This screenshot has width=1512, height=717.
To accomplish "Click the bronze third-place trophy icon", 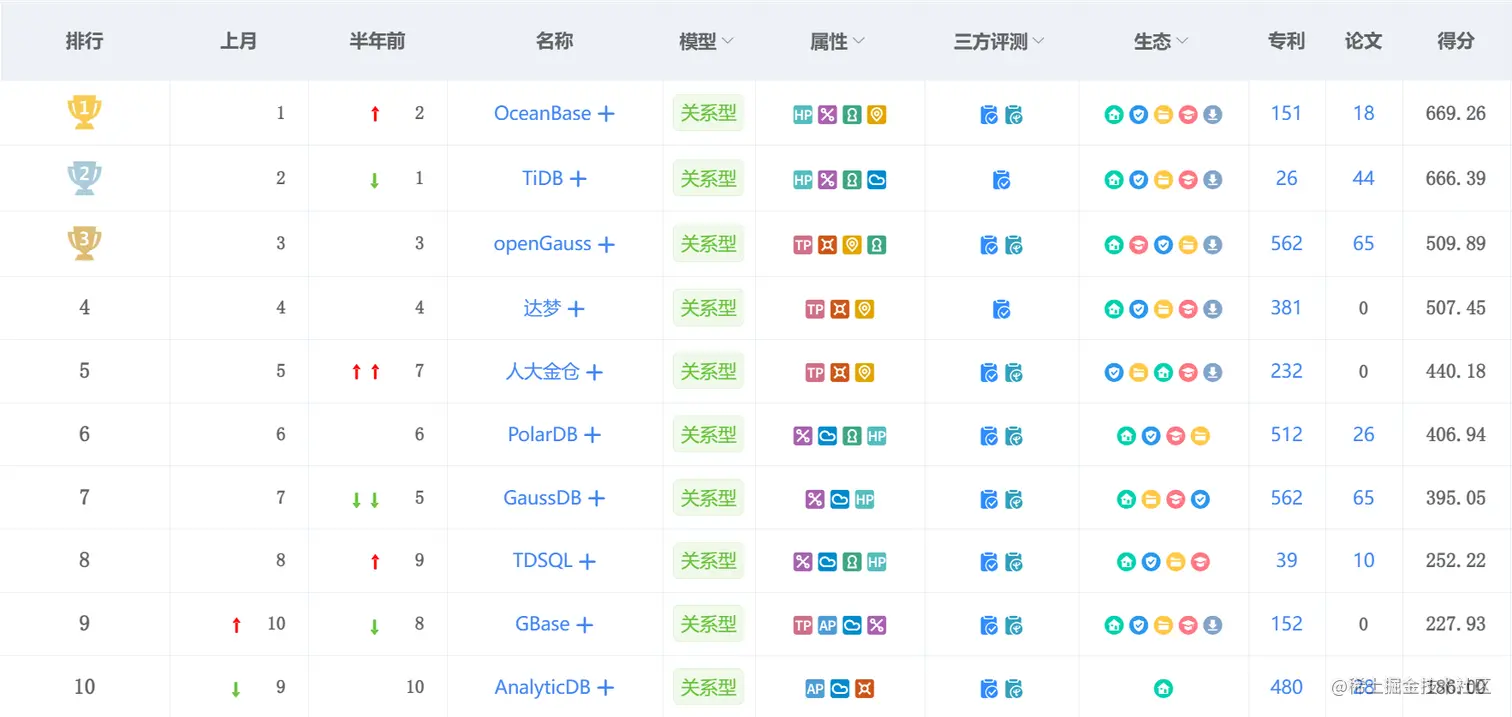I will pos(84,243).
